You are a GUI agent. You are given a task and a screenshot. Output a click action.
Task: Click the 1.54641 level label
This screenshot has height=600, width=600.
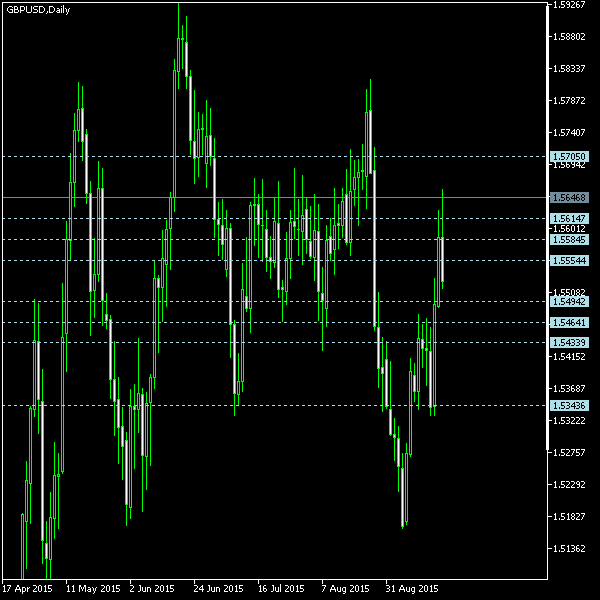pyautogui.click(x=569, y=323)
